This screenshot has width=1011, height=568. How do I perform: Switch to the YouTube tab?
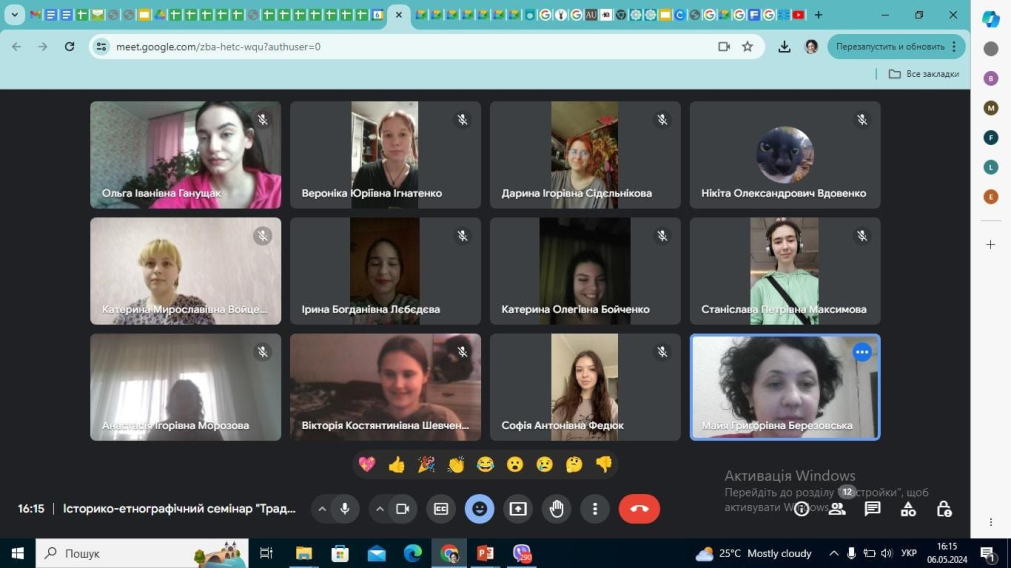pos(798,15)
